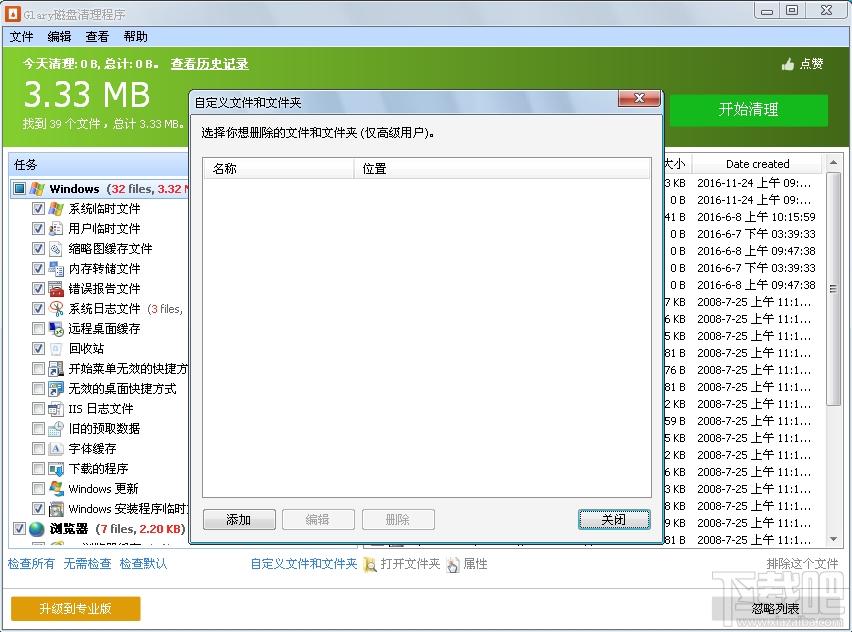Click the file list scroll up arrow
Image resolution: width=852 pixels, height=632 pixels.
(833, 162)
